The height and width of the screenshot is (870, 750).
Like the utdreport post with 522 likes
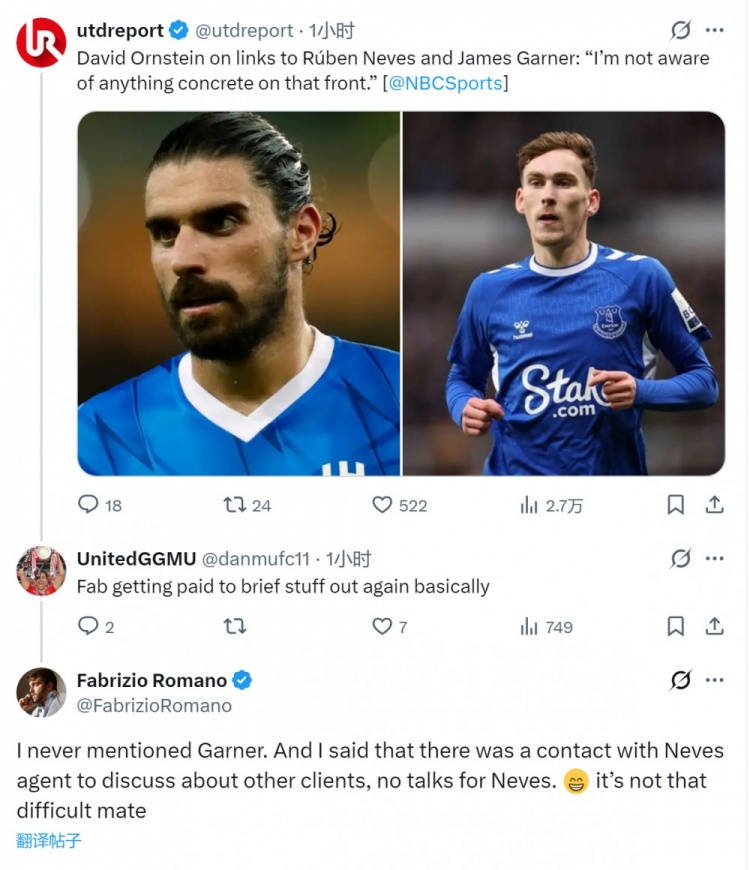click(x=382, y=505)
